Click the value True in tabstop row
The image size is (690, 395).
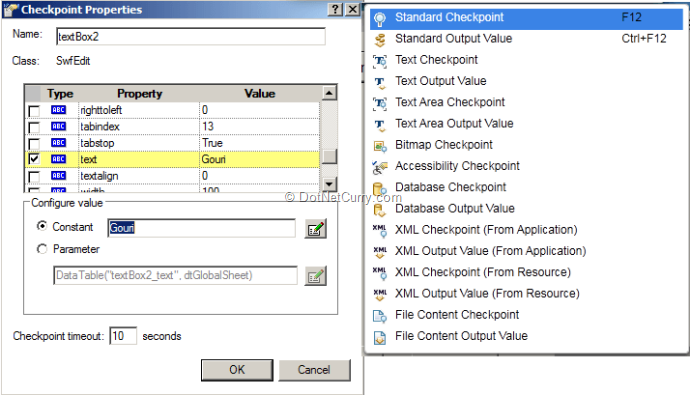pyautogui.click(x=213, y=143)
